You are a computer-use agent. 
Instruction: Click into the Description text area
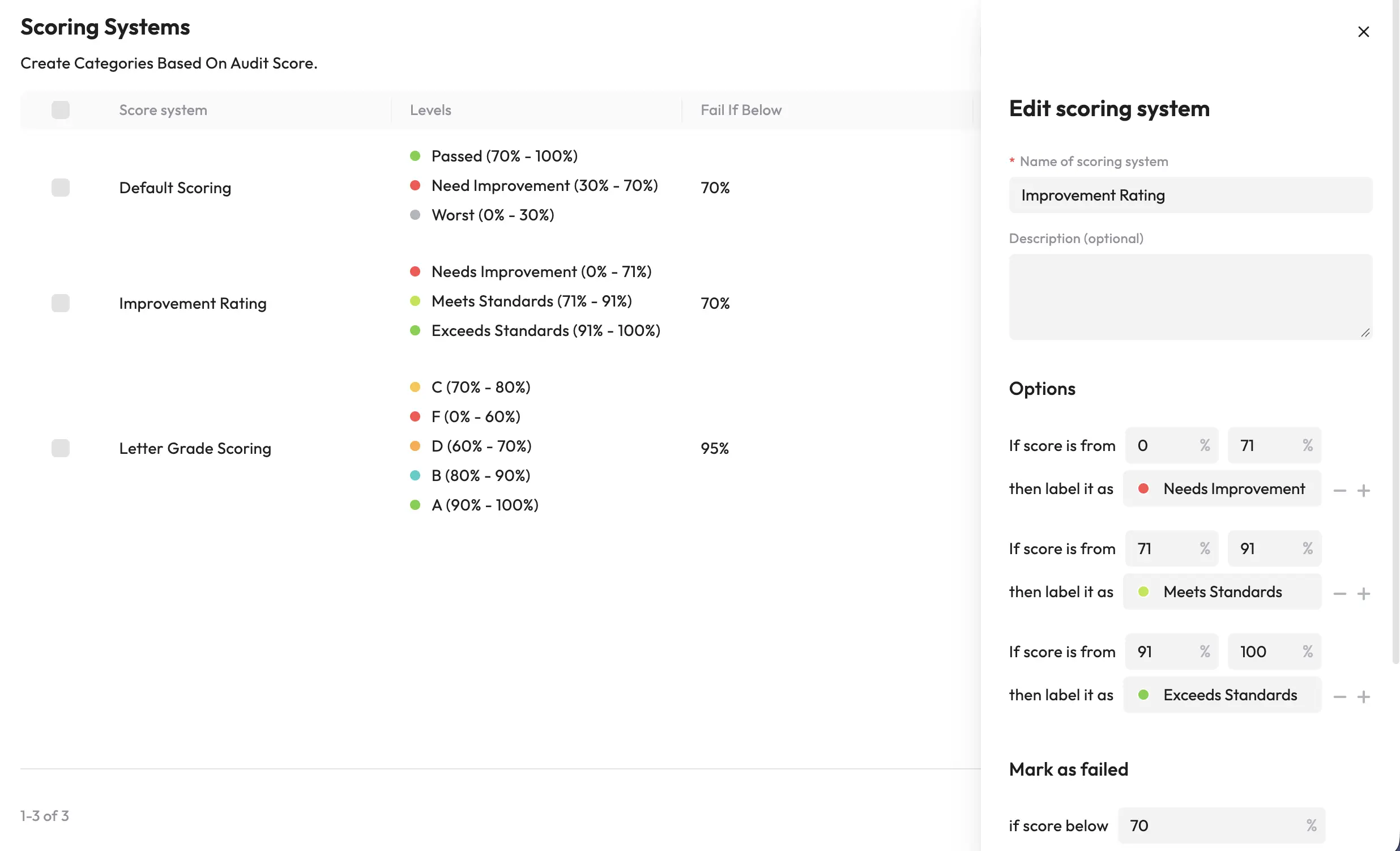click(1190, 297)
